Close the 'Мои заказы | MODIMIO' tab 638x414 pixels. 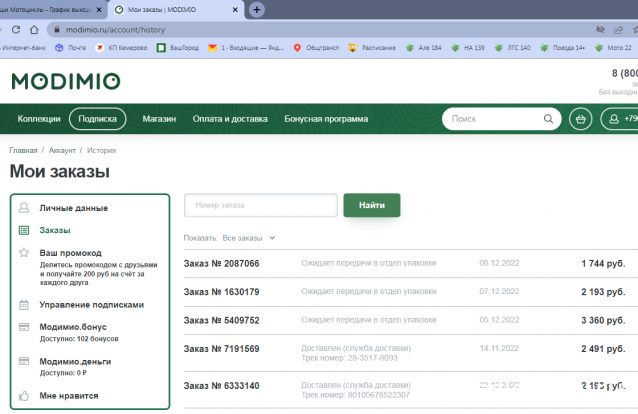(x=235, y=10)
